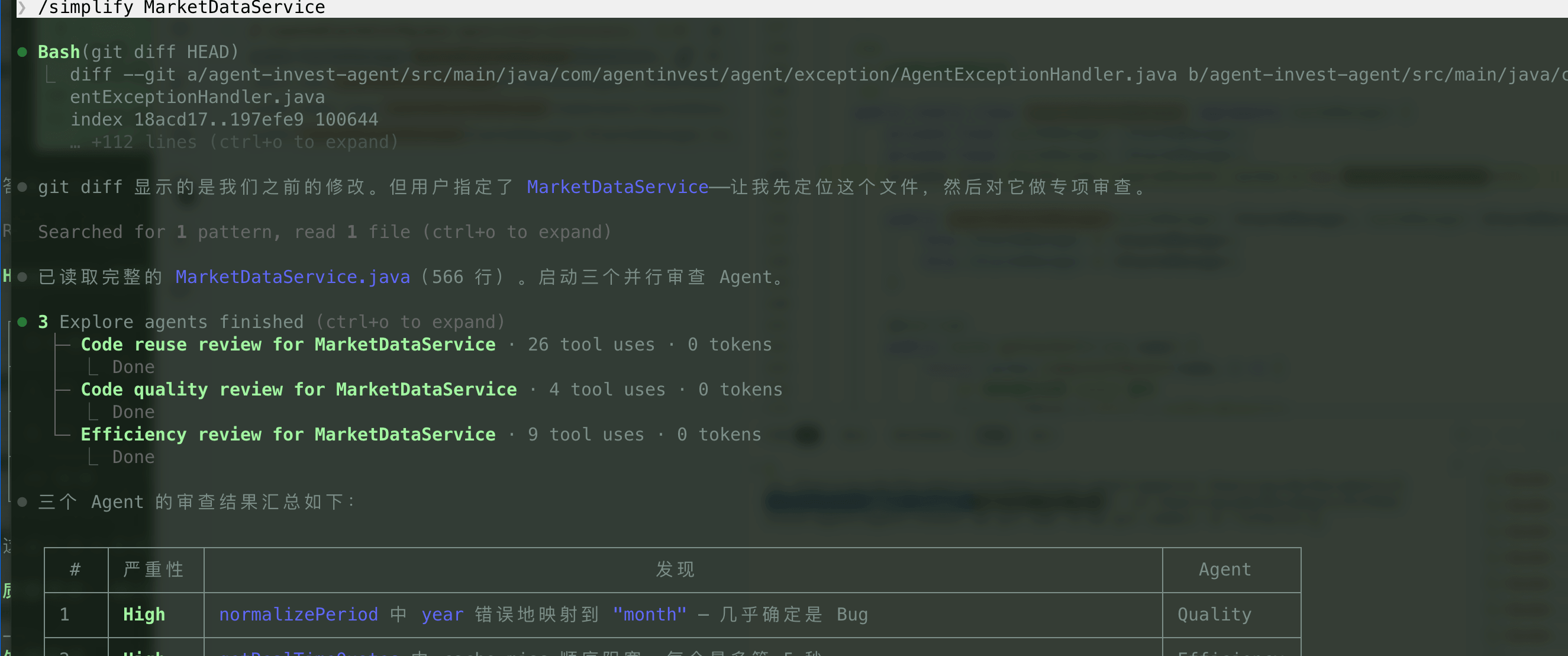Select 'Code quality review for MarketDataService' agent
Viewport: 1568px width, 656px height.
(299, 389)
